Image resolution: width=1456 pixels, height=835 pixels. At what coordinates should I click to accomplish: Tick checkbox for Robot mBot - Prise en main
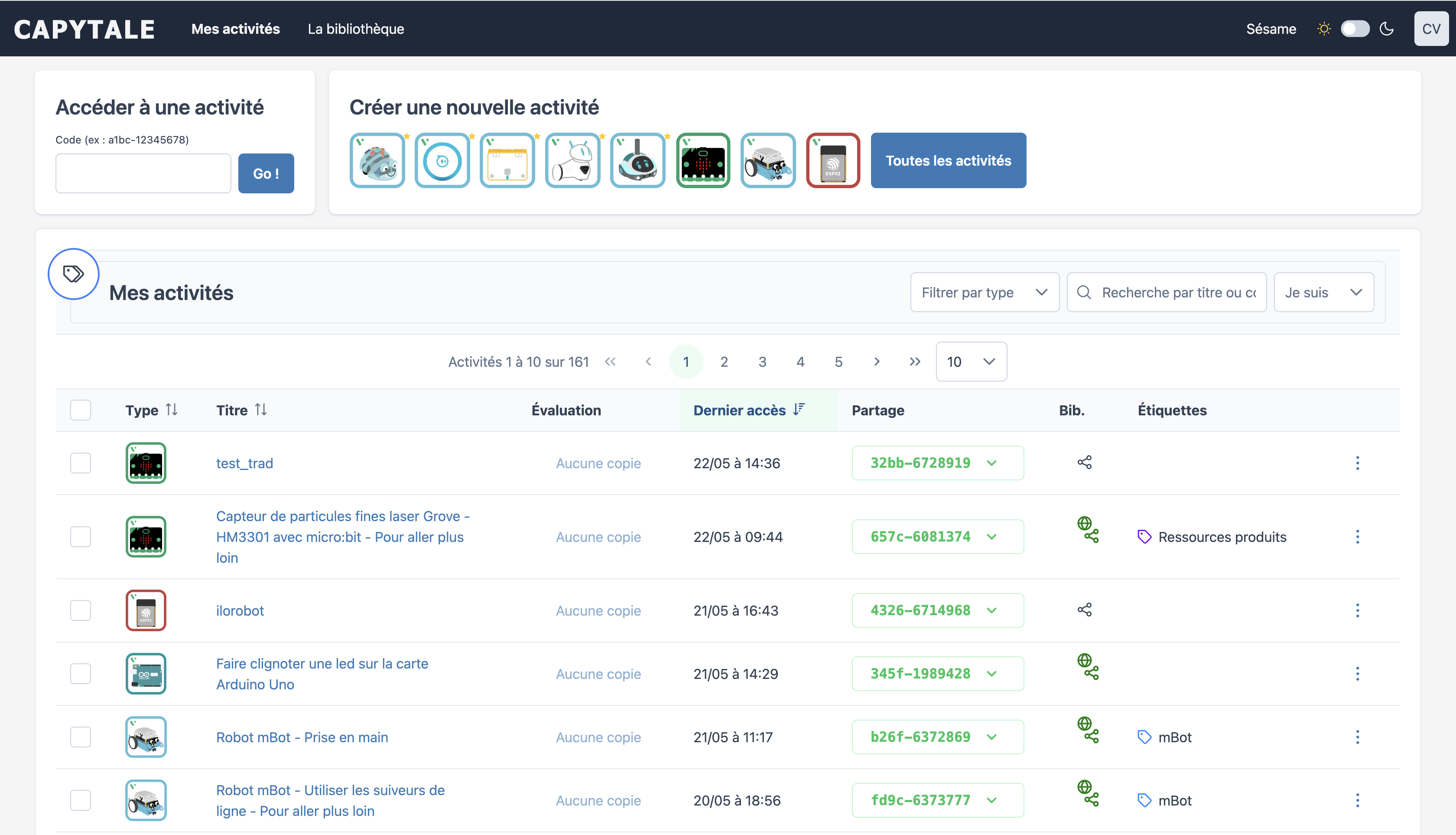(80, 737)
